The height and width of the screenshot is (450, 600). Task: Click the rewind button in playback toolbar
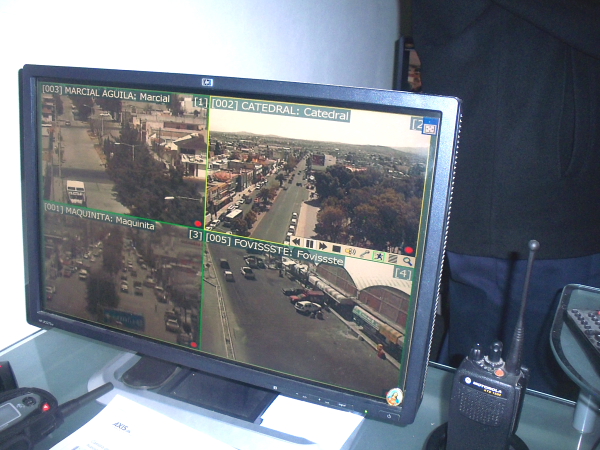tap(296, 243)
